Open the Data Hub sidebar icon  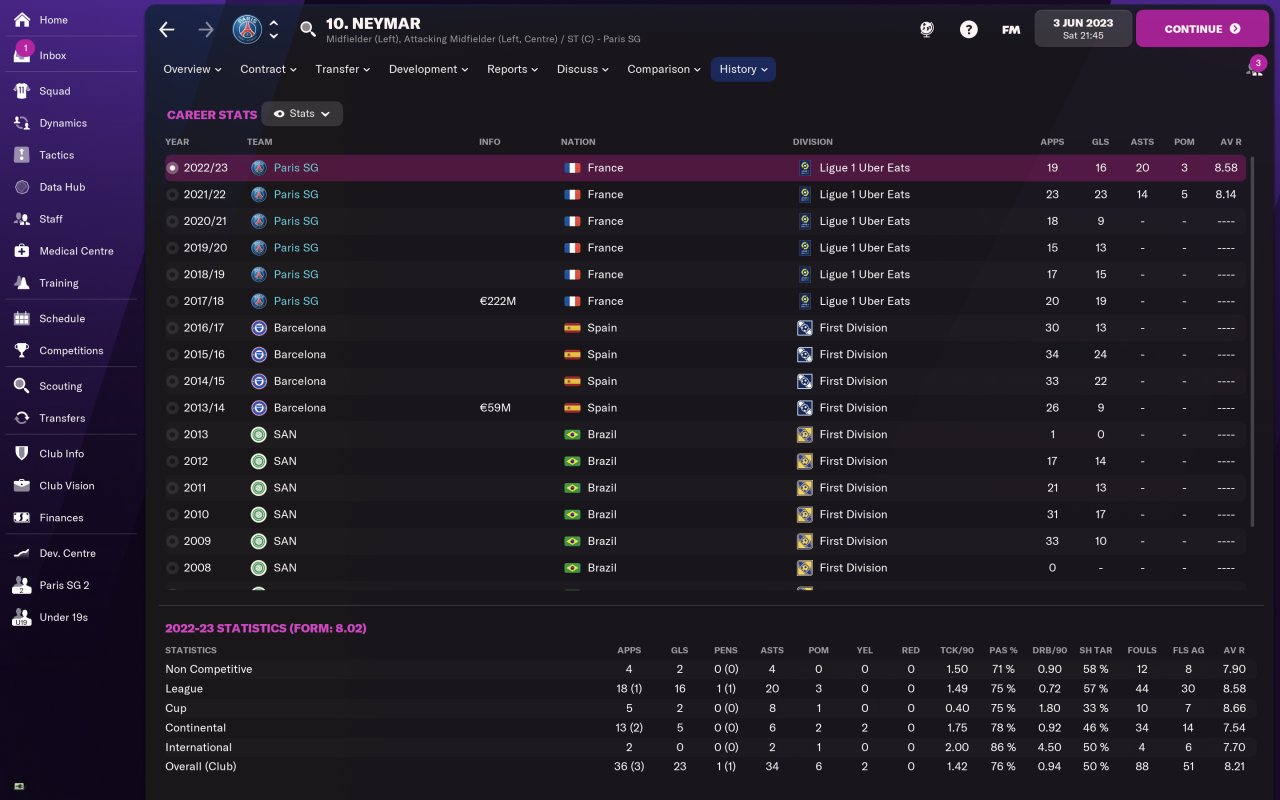click(x=22, y=187)
